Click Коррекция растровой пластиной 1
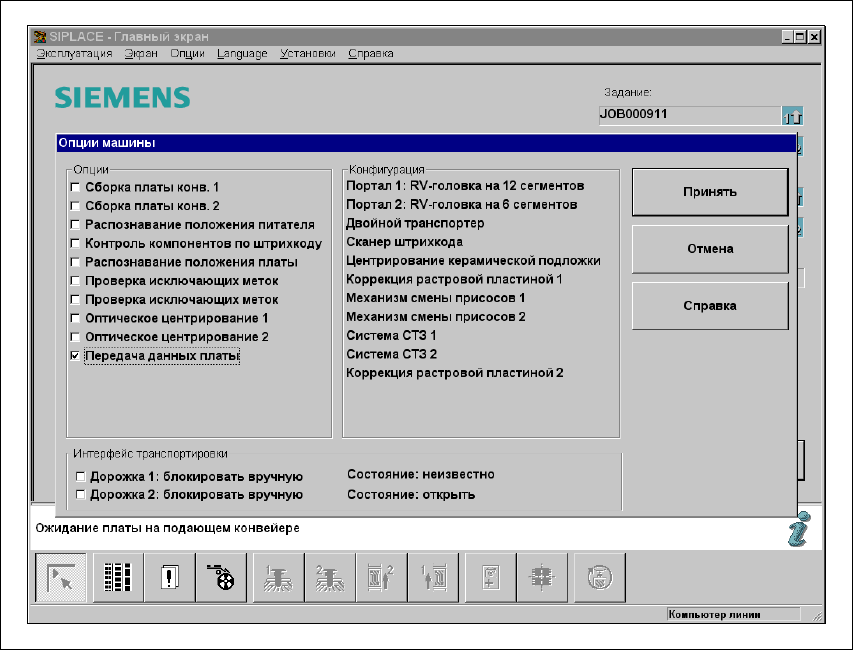The width and height of the screenshot is (853, 650). pyautogui.click(x=454, y=279)
